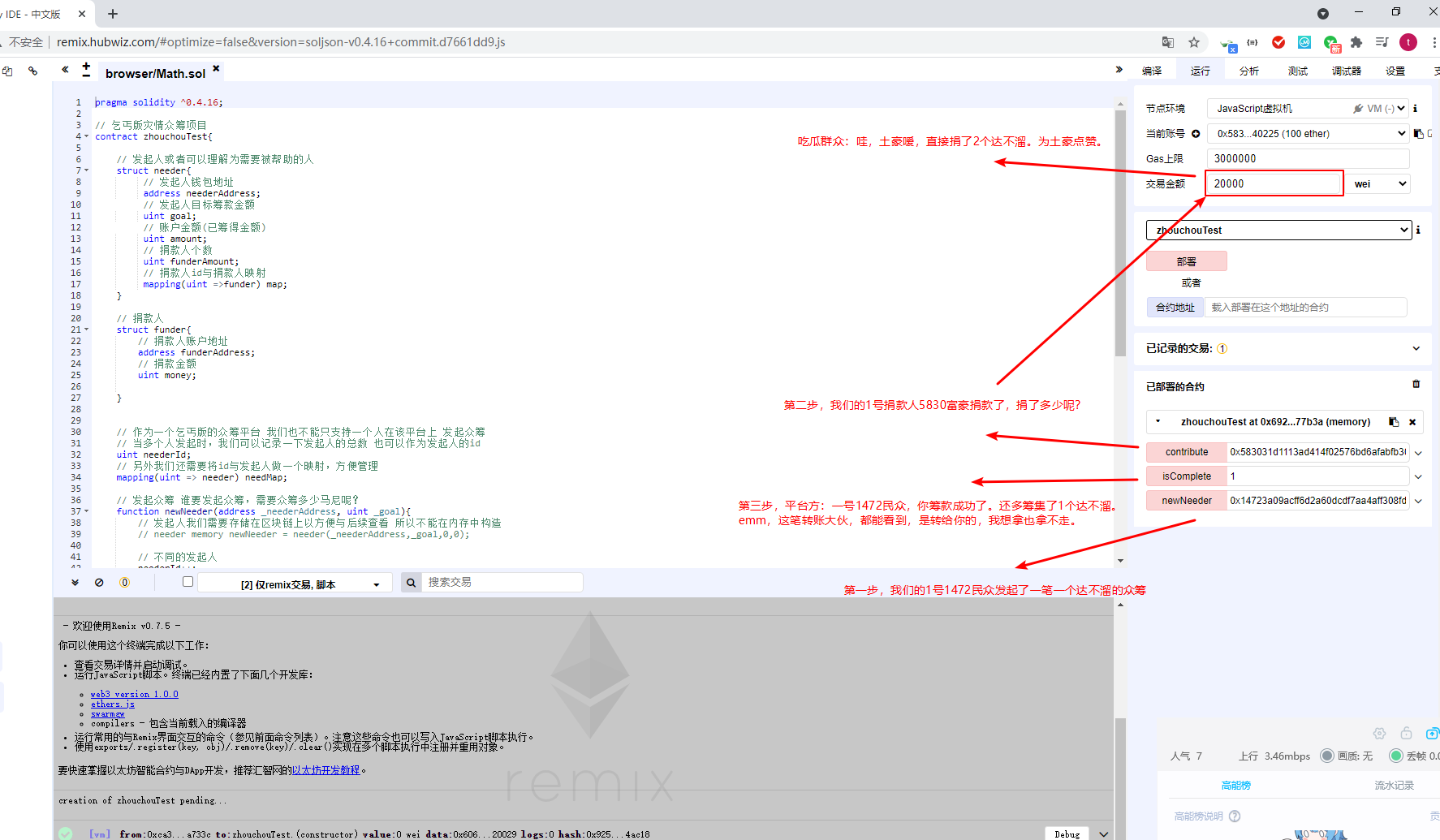Switch to the 调试器 (debugger) tab
The height and width of the screenshot is (840, 1440).
pyautogui.click(x=1347, y=71)
